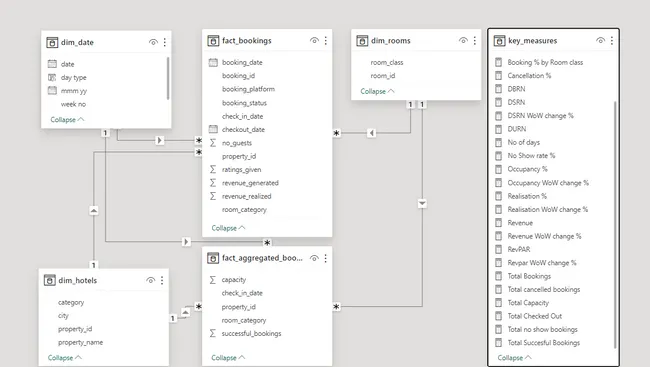The image size is (650, 367).
Task: Select dim_date to fact_aggregated_bookings relationship arrow
Action: (x=186, y=241)
